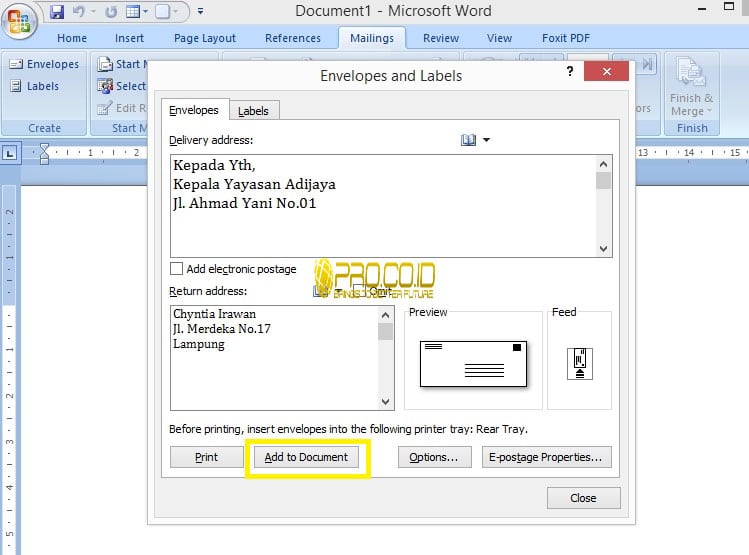The width and height of the screenshot is (749, 555).
Task: Open E-postage Properties button
Action: pyautogui.click(x=546, y=457)
